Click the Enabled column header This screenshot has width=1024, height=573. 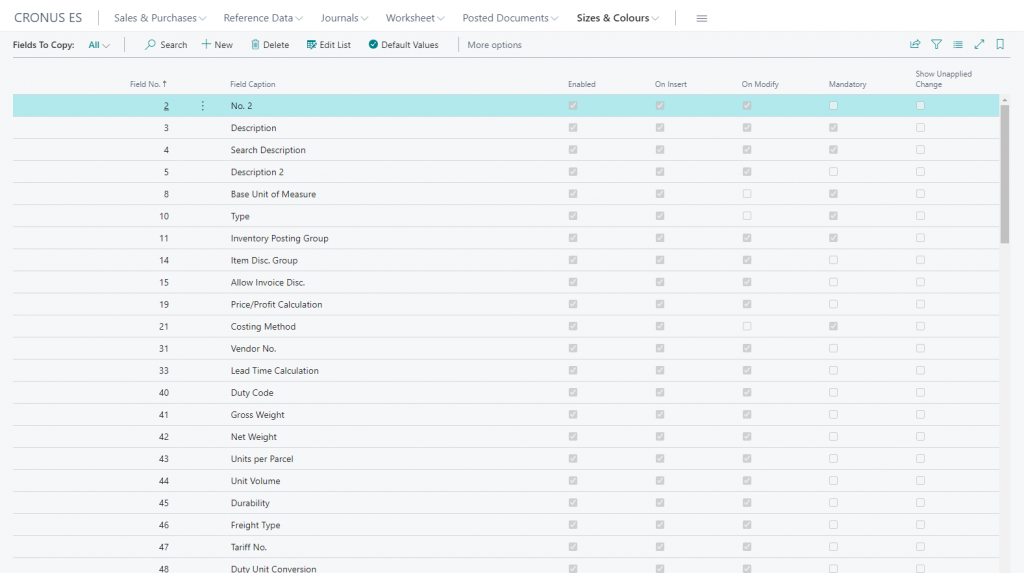(x=582, y=84)
